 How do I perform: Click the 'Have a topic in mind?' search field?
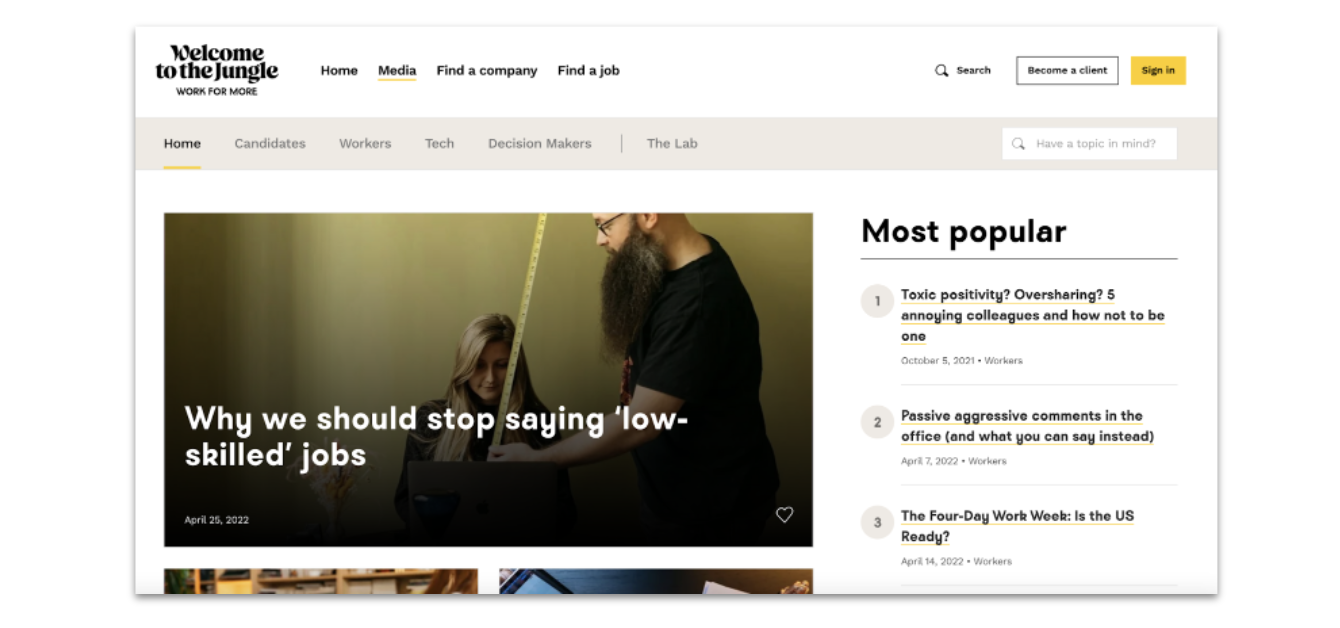point(1090,143)
